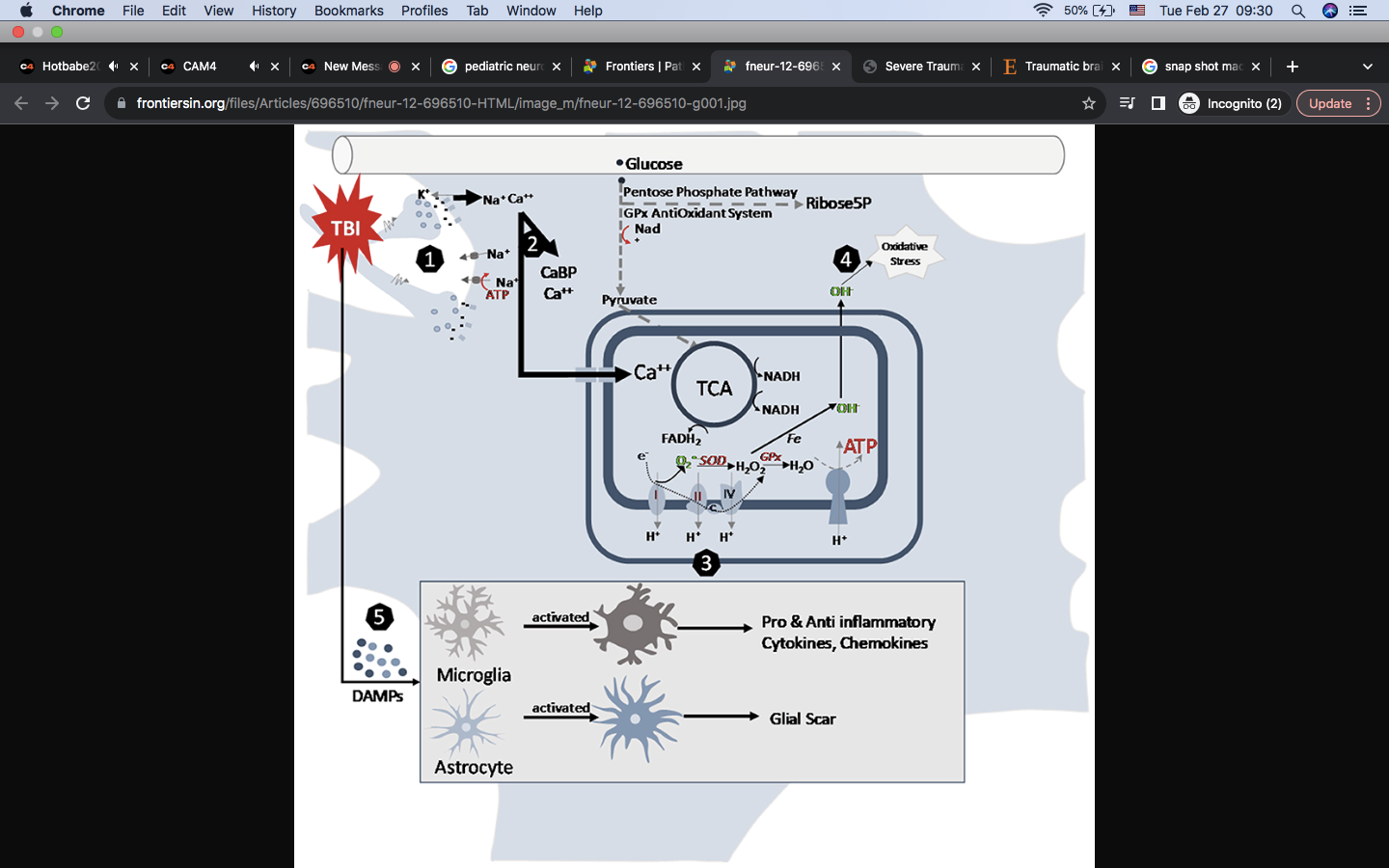Image resolution: width=1389 pixels, height=868 pixels.
Task: Expand the tab search dropdown arrow
Action: (x=1367, y=67)
